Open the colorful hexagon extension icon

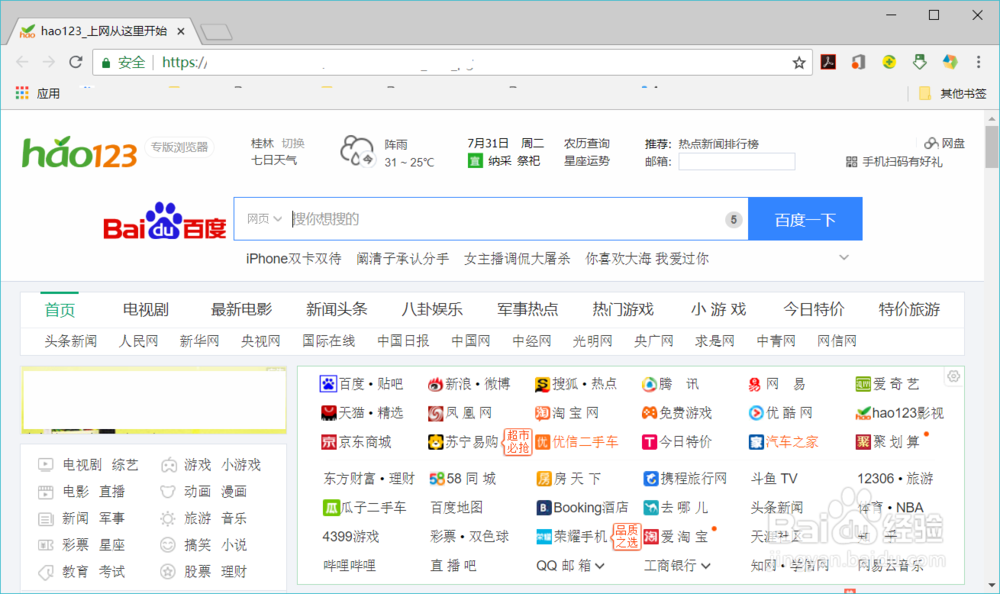click(950, 62)
